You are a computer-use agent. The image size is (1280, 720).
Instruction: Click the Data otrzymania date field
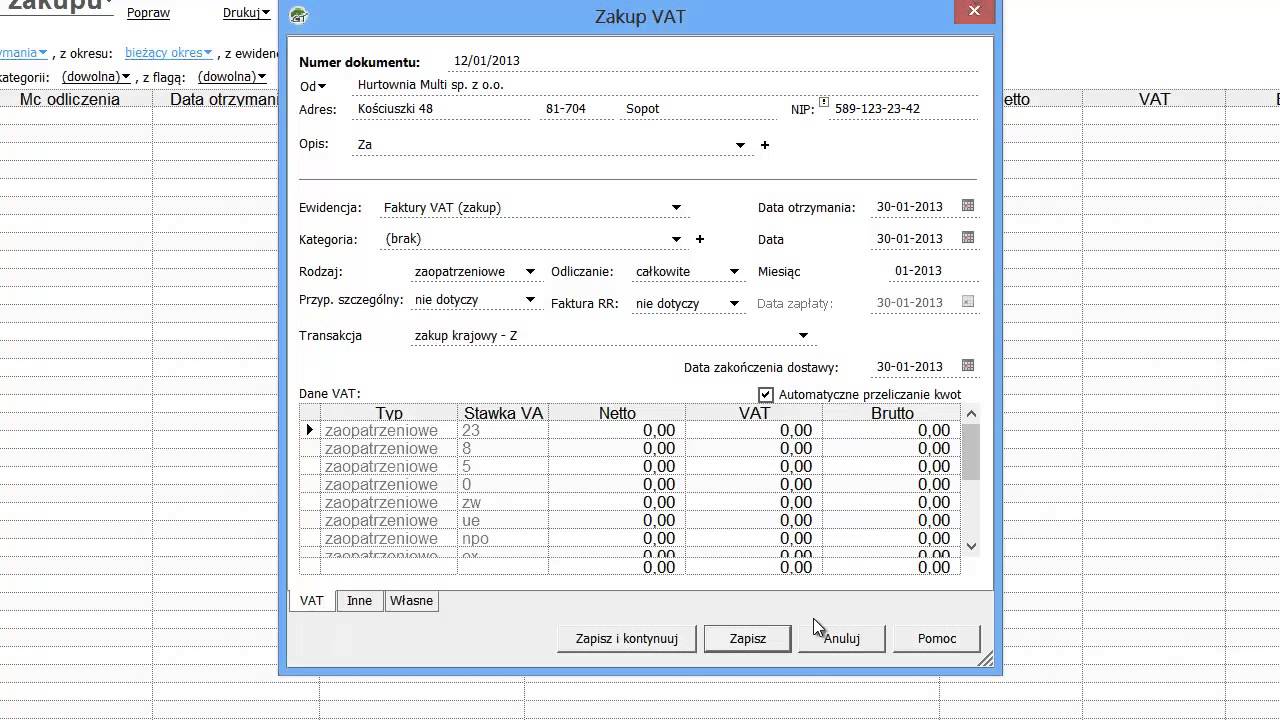point(914,207)
